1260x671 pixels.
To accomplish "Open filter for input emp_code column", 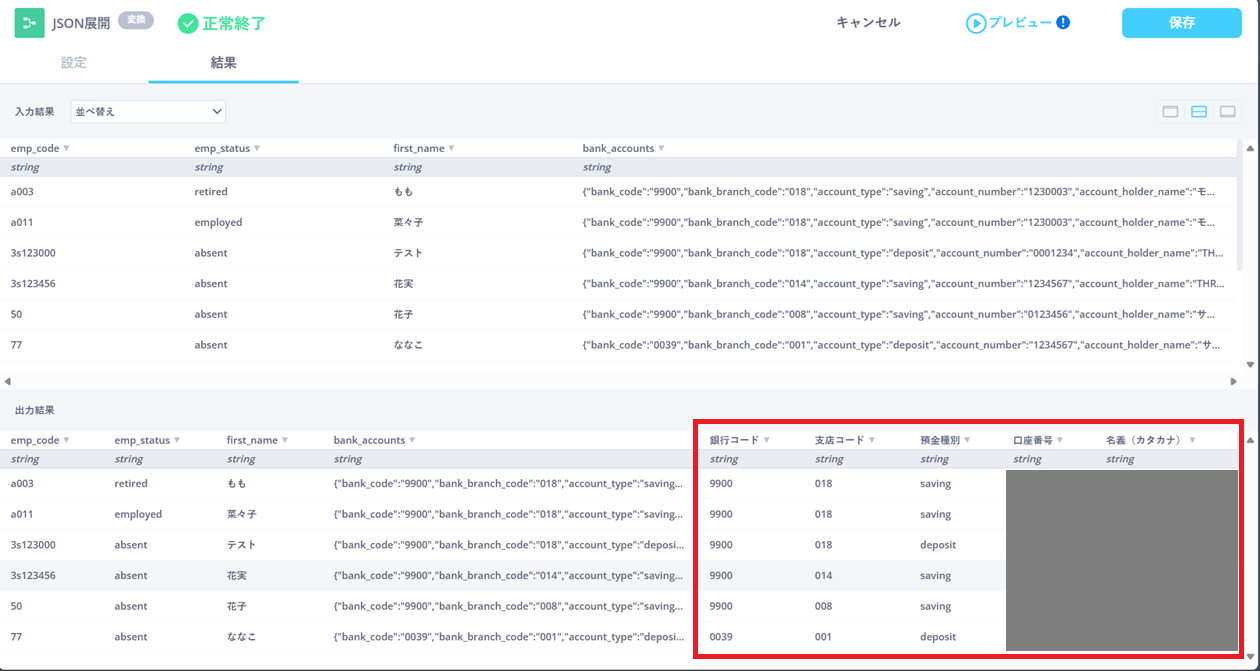I will click(x=67, y=148).
